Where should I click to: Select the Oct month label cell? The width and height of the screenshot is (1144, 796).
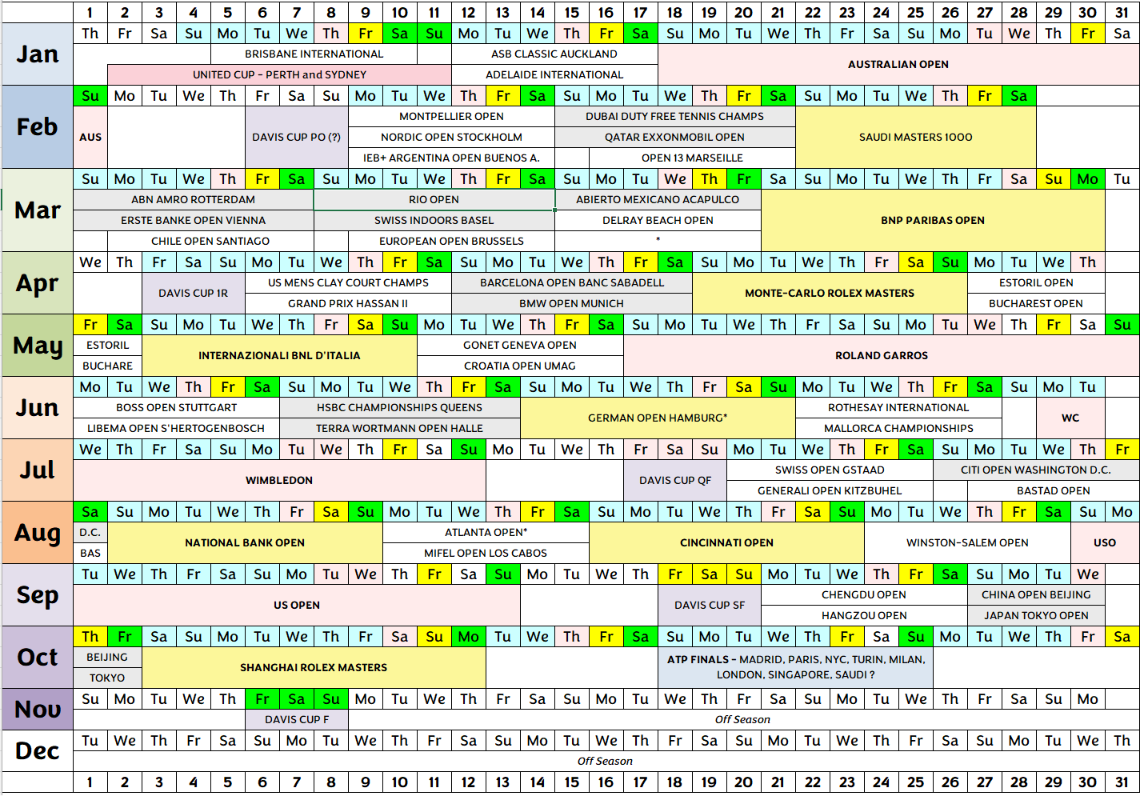(37, 657)
